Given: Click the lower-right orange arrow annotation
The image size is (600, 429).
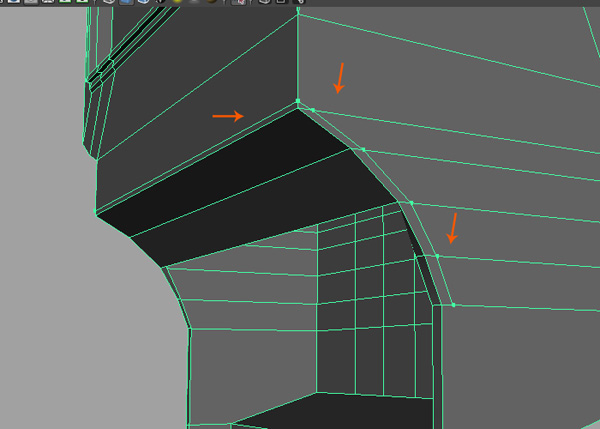Looking at the screenshot, I should click(x=454, y=227).
